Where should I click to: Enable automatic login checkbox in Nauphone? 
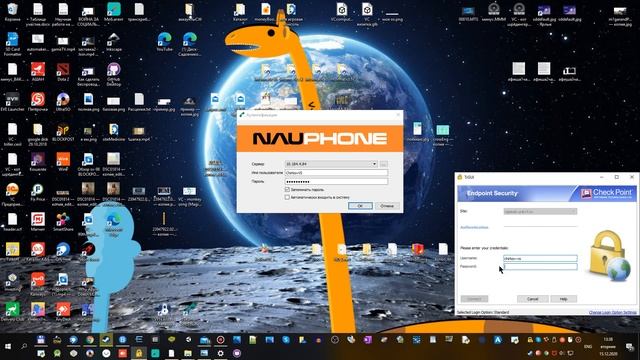[287, 197]
